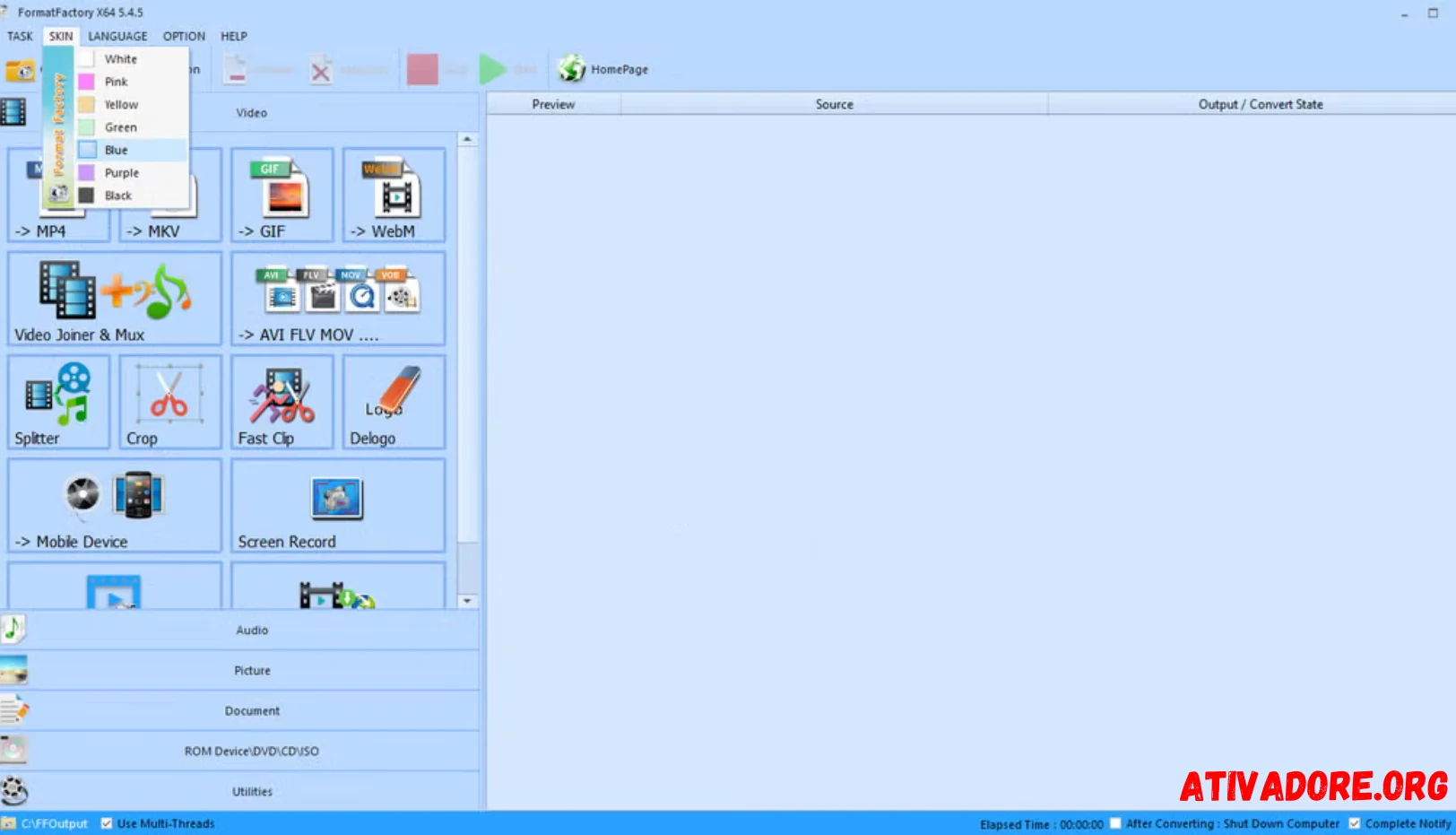
Task: Open the -> AVI FLV MOV converter
Action: pyautogui.click(x=338, y=299)
